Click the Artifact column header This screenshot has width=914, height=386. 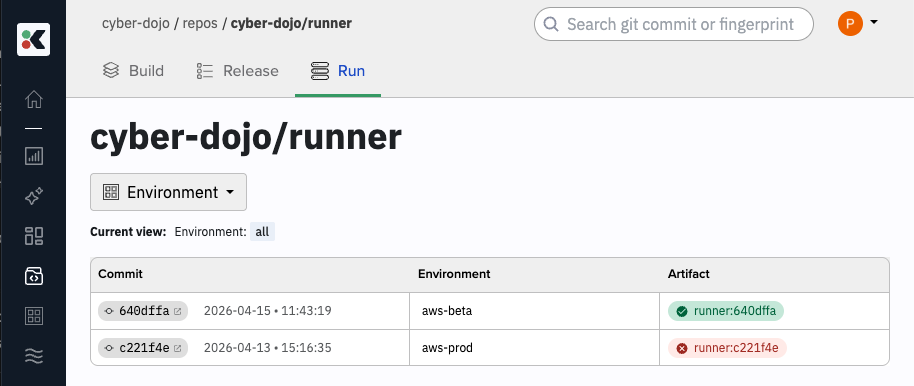tap(688, 274)
